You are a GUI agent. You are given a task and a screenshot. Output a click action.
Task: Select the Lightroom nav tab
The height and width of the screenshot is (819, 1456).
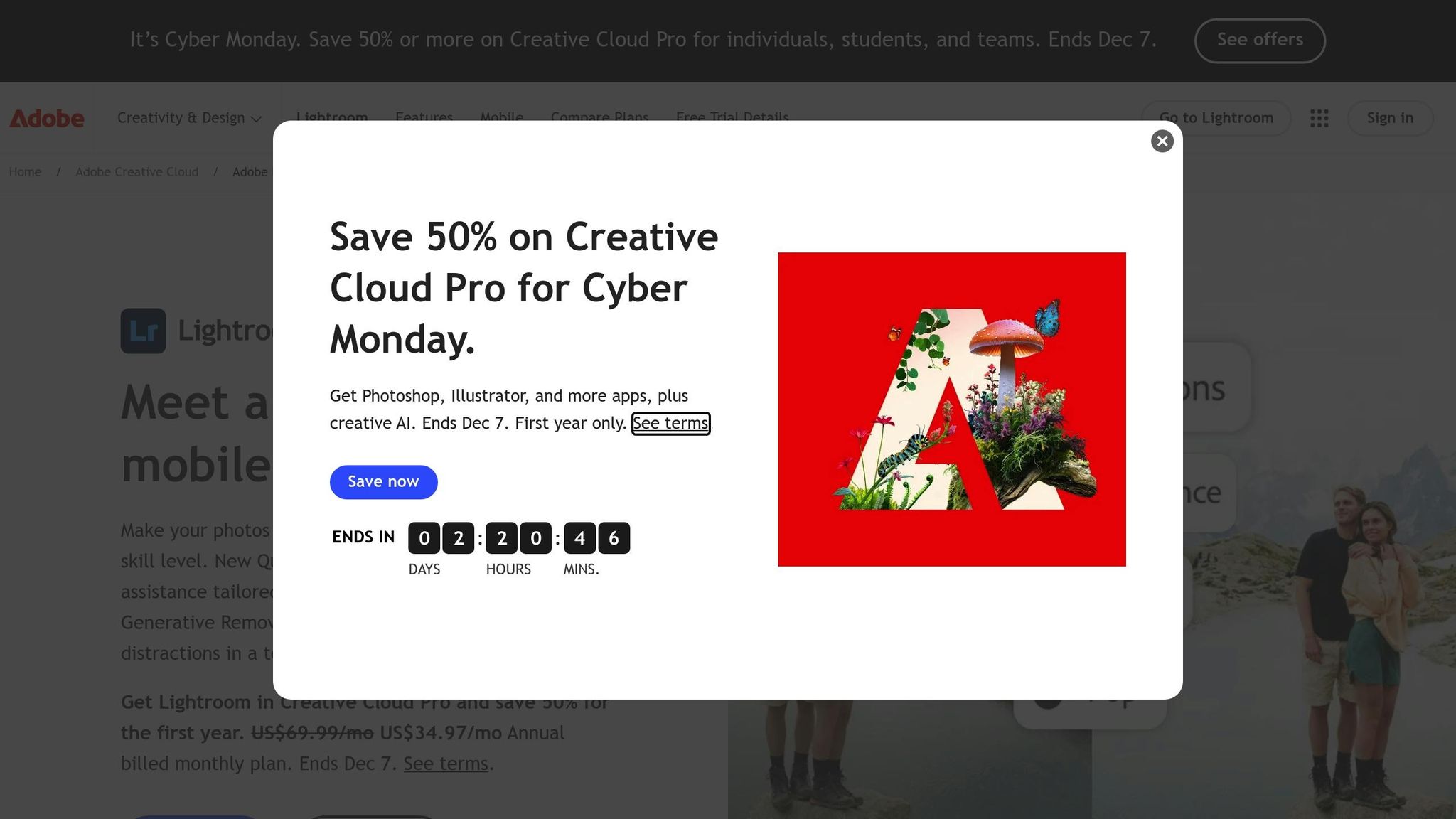click(332, 116)
